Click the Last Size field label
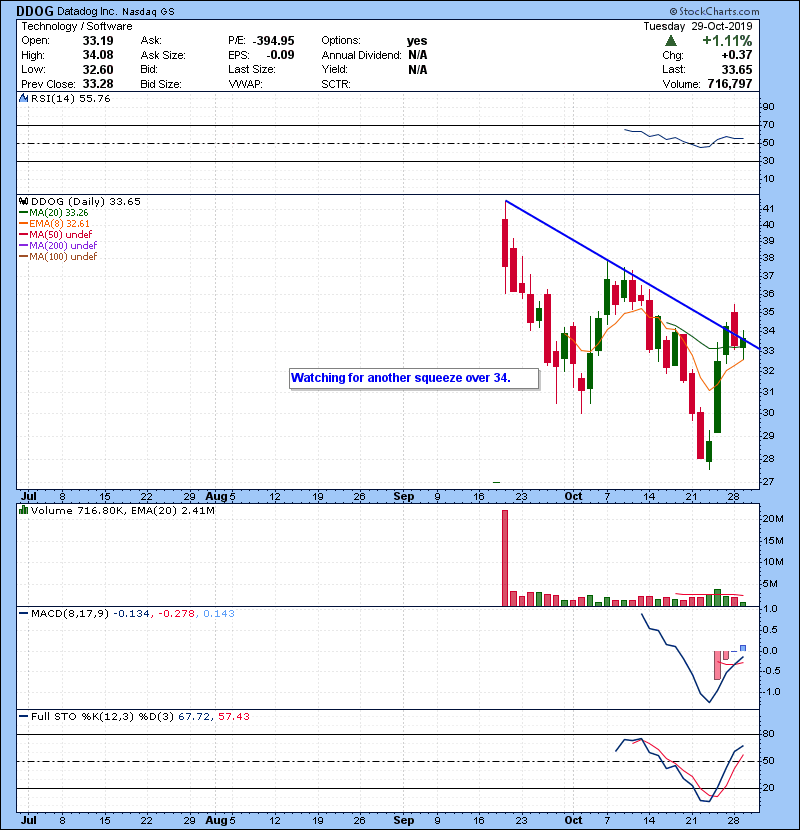Screen dimensions: 800x830 tap(251, 69)
